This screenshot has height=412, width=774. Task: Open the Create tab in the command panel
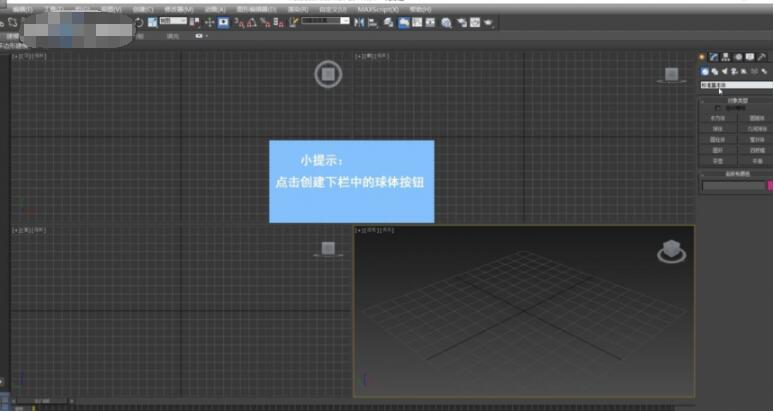pyautogui.click(x=702, y=57)
